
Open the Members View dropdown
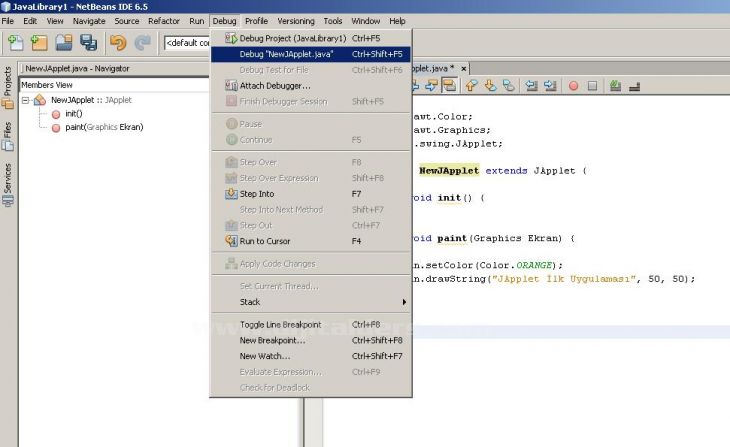pyautogui.click(x=114, y=85)
